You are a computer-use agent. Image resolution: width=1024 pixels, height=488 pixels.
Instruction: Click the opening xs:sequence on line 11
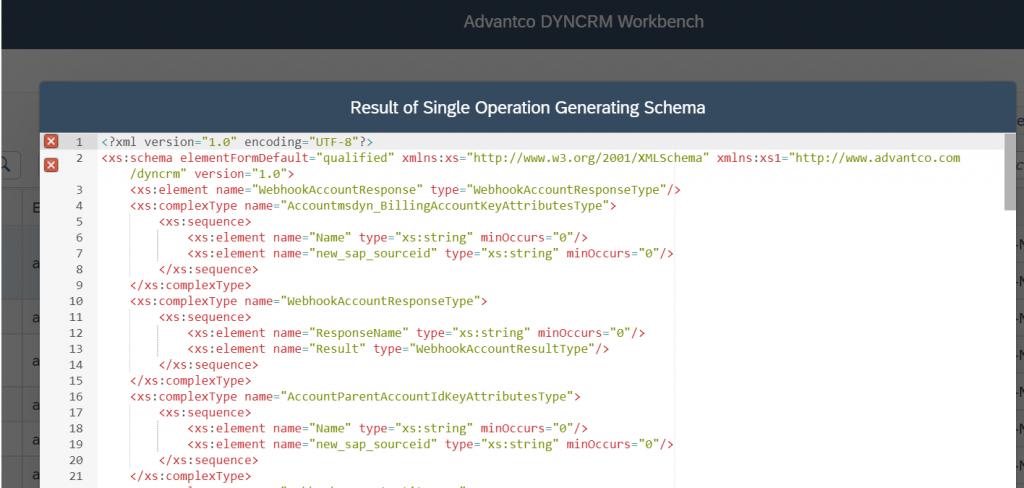click(x=205, y=317)
